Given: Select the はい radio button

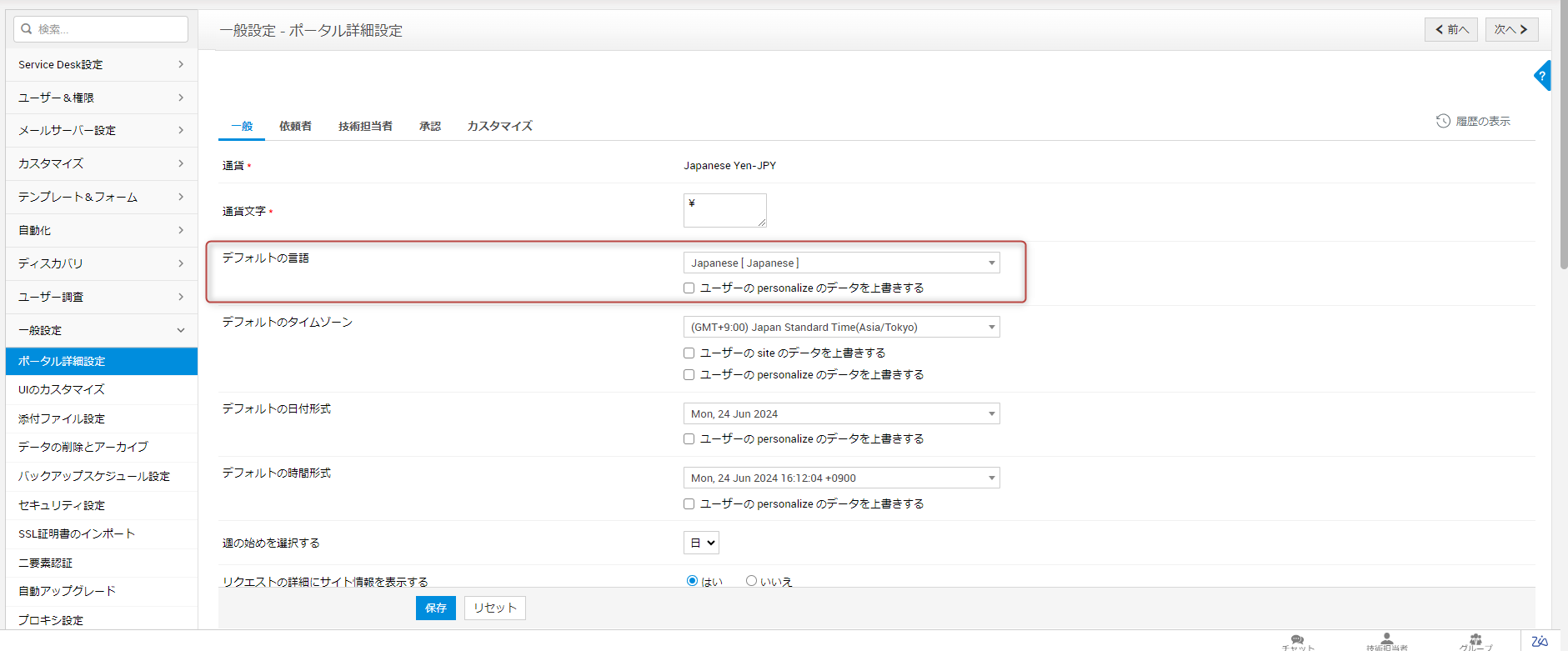Looking at the screenshot, I should pos(692,581).
